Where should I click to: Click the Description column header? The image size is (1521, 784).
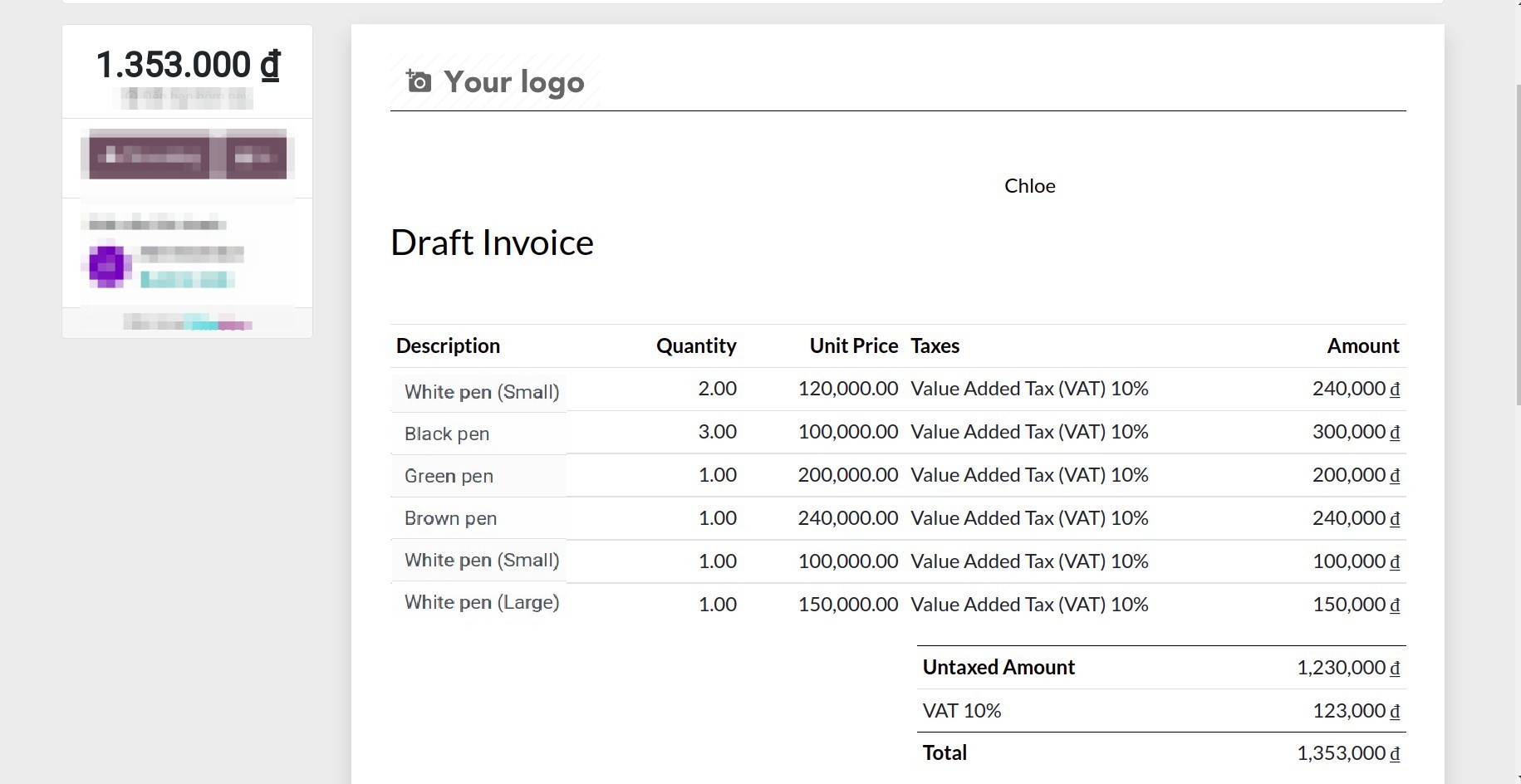pyautogui.click(x=448, y=345)
